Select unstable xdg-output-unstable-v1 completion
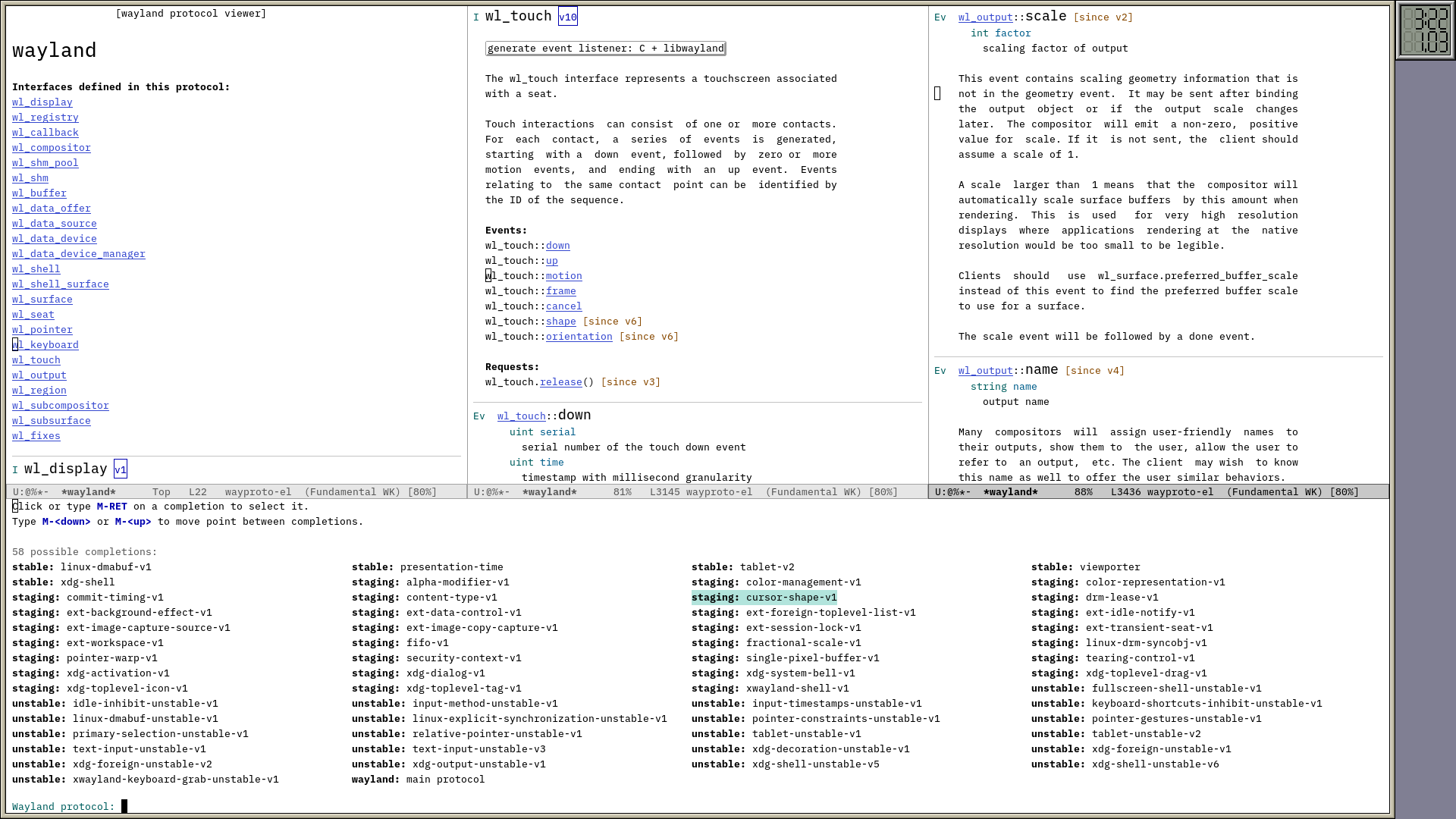The width and height of the screenshot is (1456, 819). point(448,764)
